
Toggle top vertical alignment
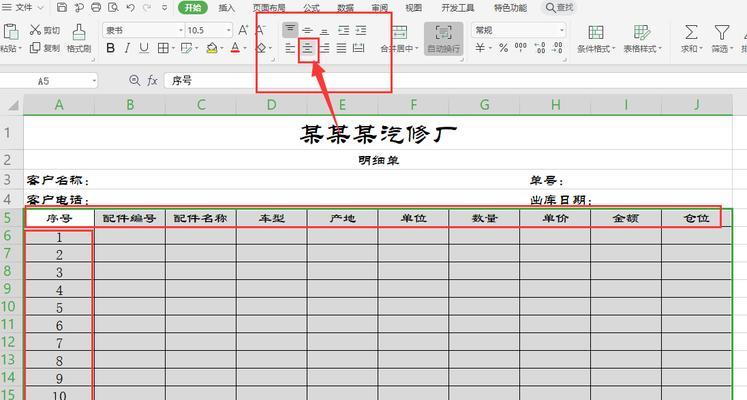(290, 30)
